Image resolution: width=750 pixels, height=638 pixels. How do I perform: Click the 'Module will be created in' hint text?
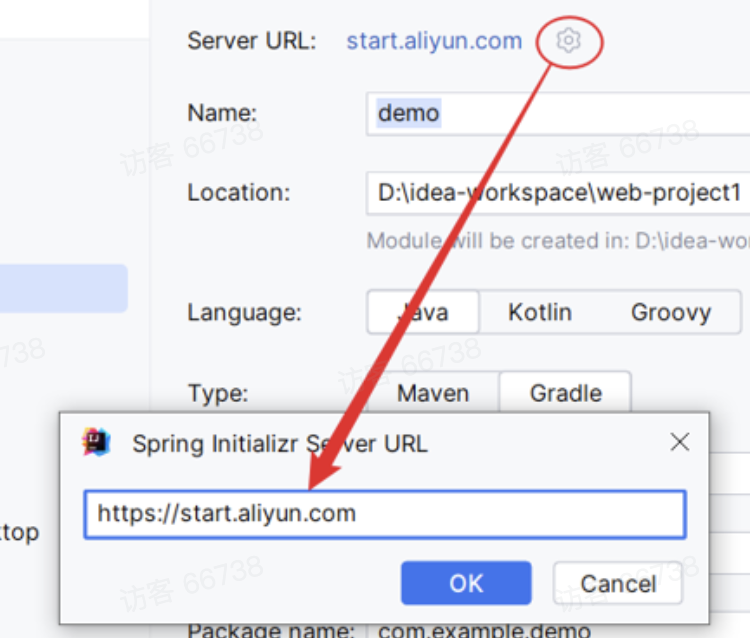pos(558,241)
